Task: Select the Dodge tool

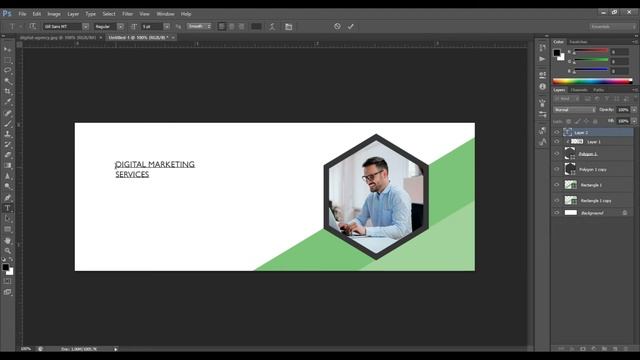Action: pyautogui.click(x=7, y=187)
